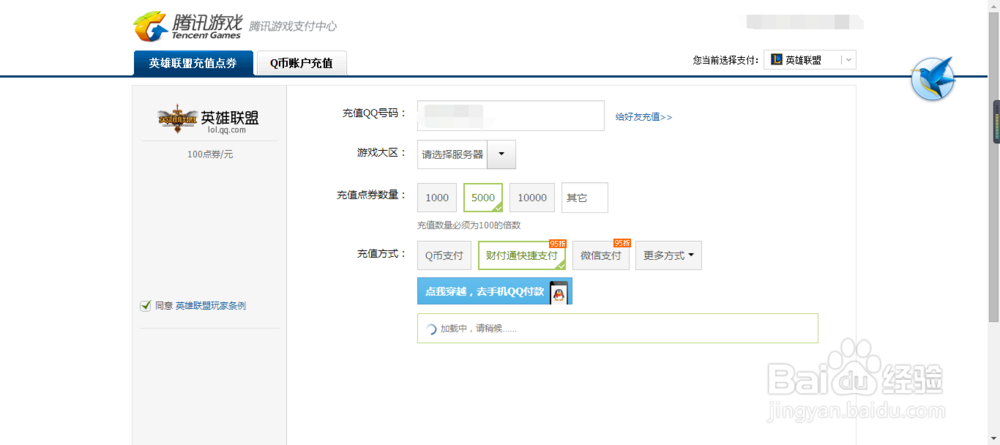Toggle the 同意 英雄联盟玩家条例 checkbox
Viewport: 1000px width, 445px height.
coord(145,306)
